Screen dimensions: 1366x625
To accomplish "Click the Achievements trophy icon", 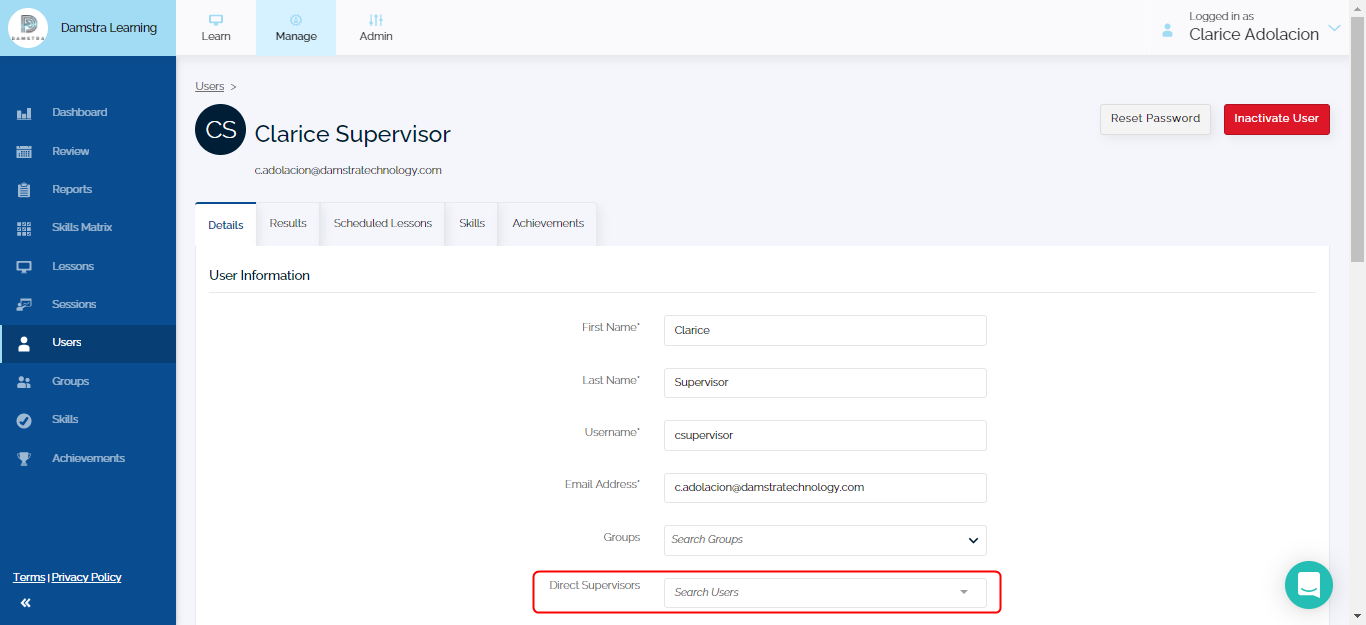I will click(x=25, y=459).
